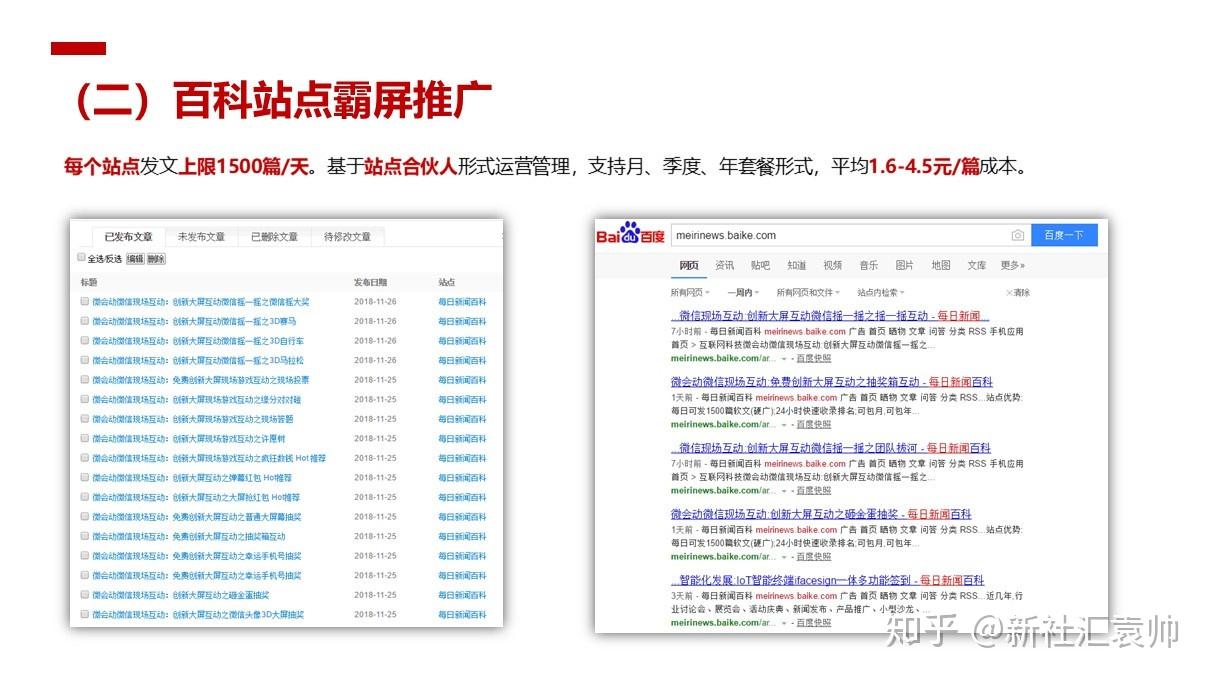Check the 3D马拉松 article row
This screenshot has width=1210, height=680.
point(85,360)
